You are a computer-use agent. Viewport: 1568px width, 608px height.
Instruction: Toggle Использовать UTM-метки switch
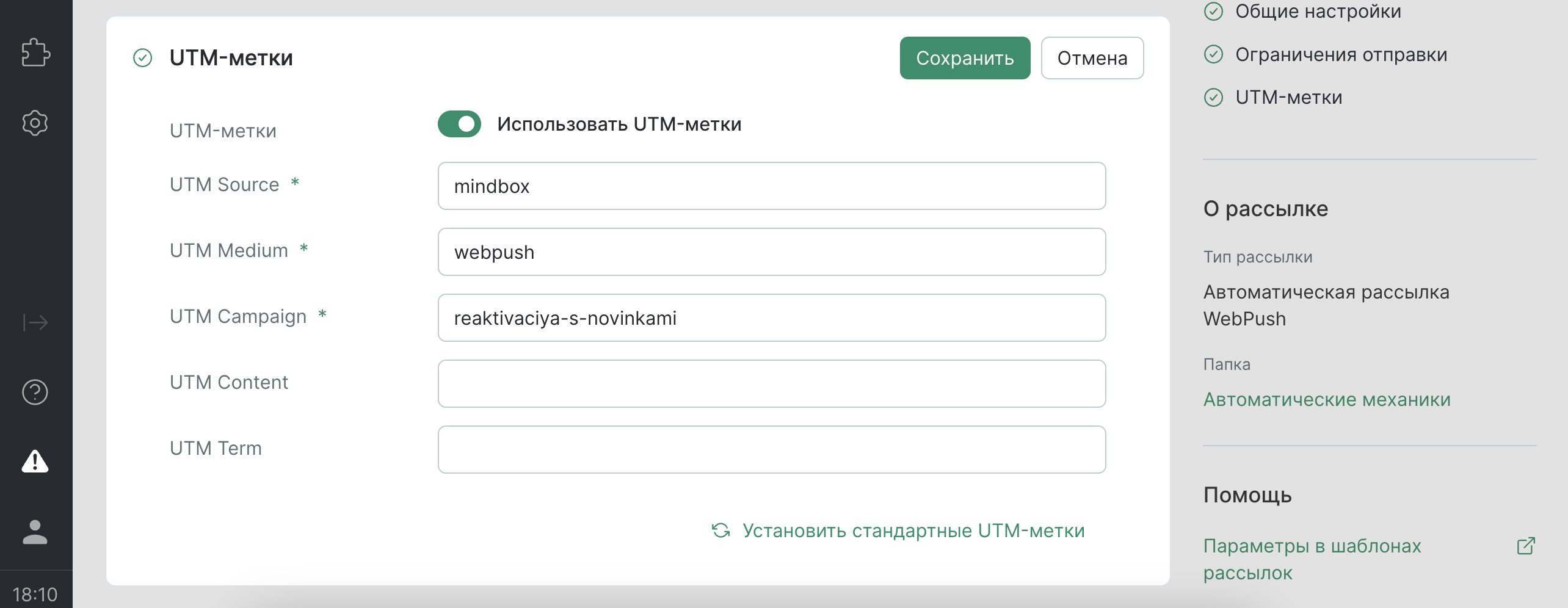tap(459, 124)
